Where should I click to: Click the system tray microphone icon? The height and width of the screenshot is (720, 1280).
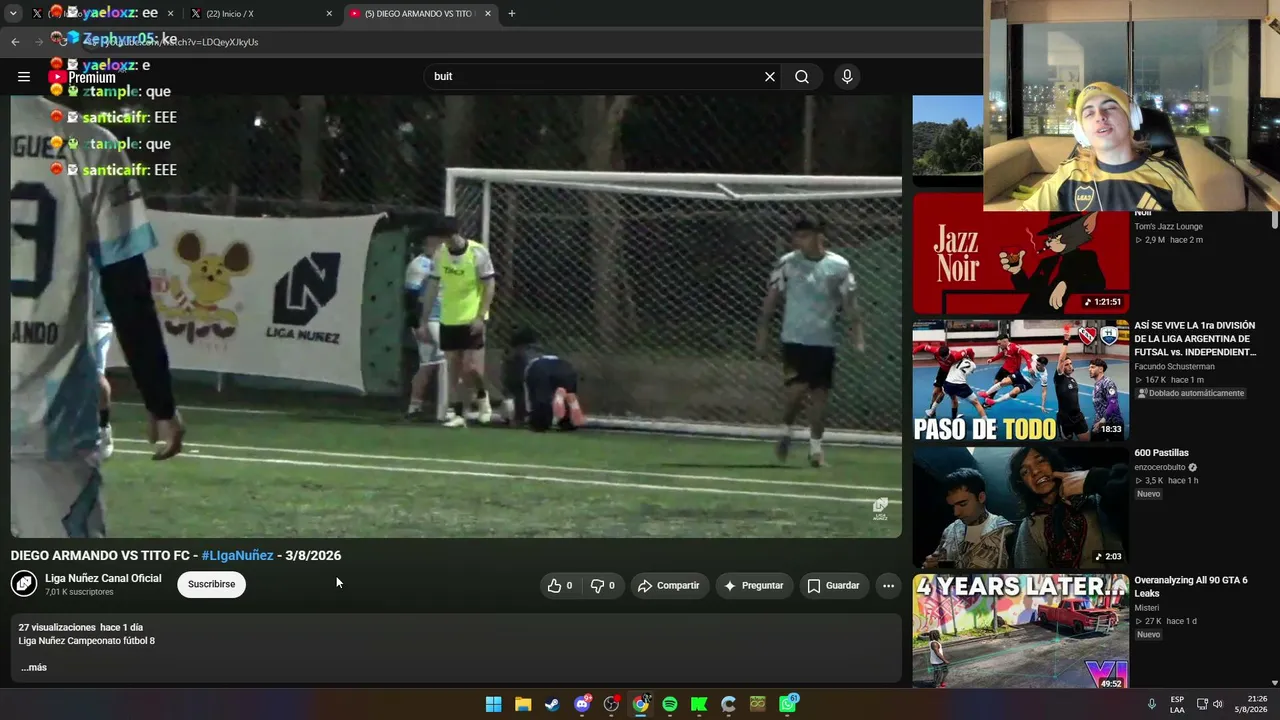point(1152,704)
